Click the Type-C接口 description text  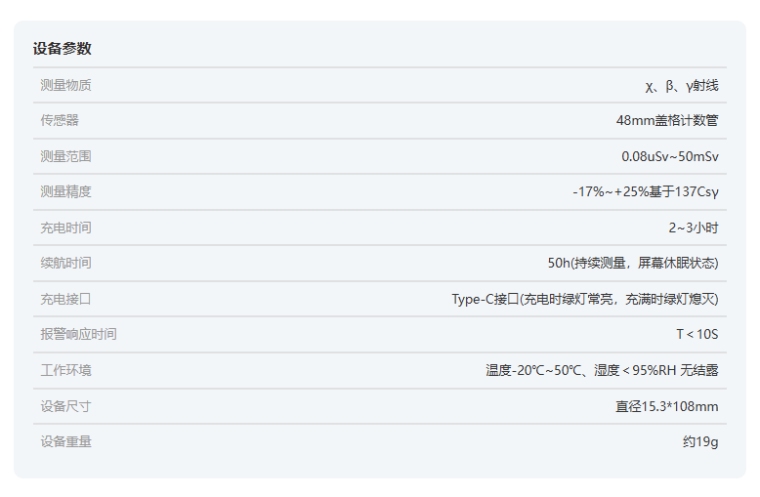coord(585,299)
